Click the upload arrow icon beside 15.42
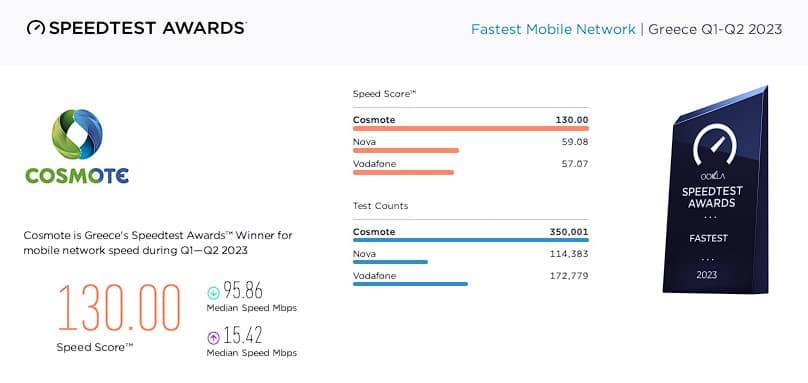 coord(213,338)
